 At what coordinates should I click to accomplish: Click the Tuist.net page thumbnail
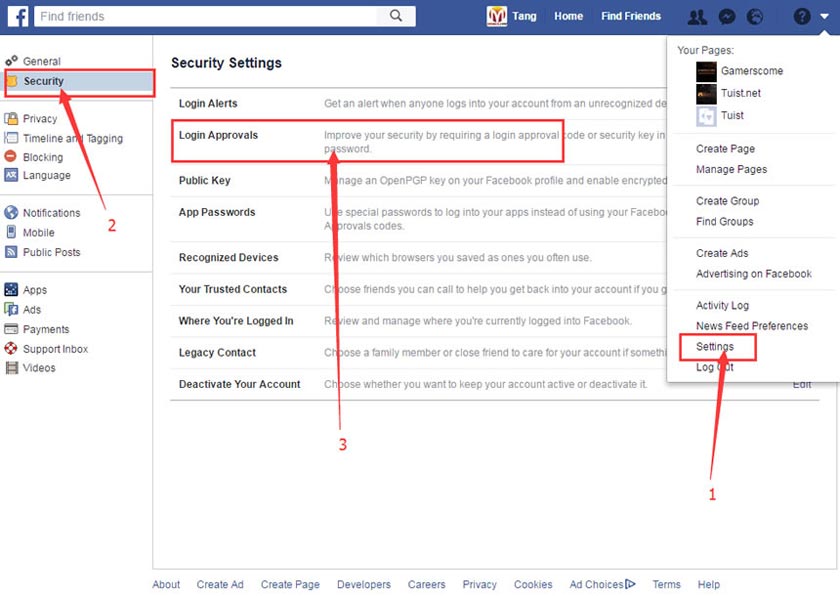pyautogui.click(x=706, y=94)
